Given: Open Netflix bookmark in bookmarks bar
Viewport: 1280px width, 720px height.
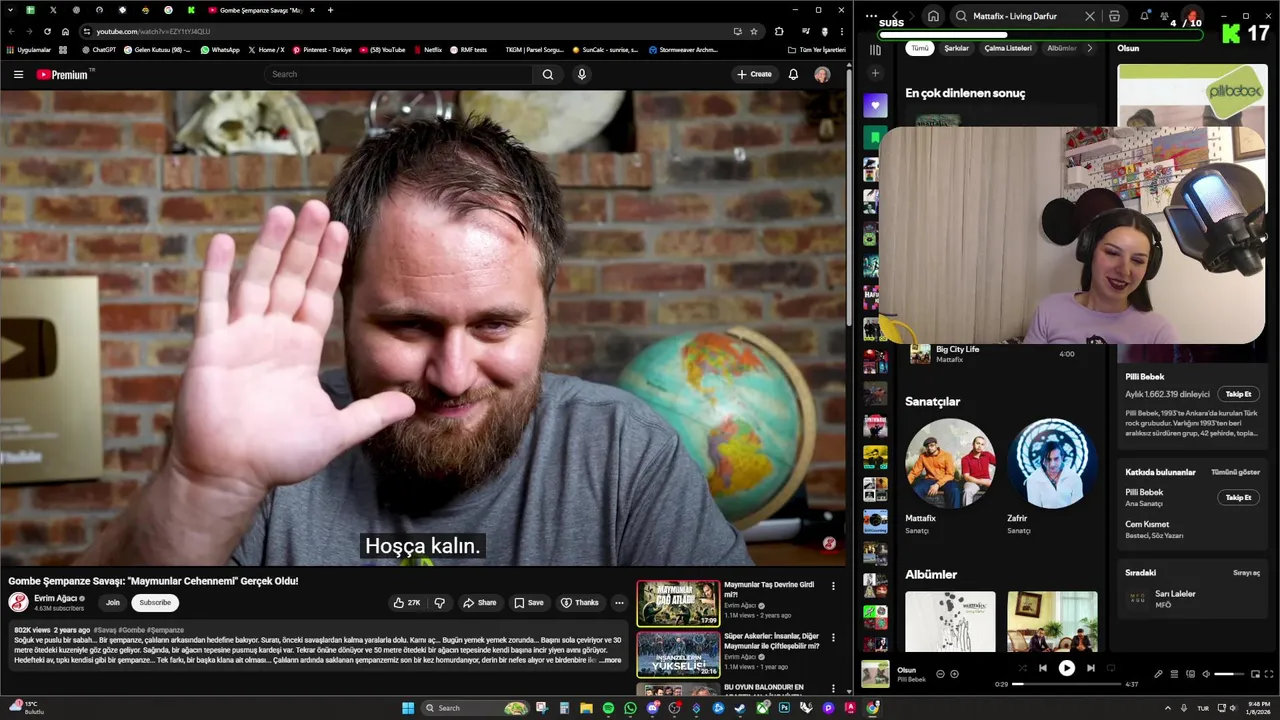Looking at the screenshot, I should 427,49.
